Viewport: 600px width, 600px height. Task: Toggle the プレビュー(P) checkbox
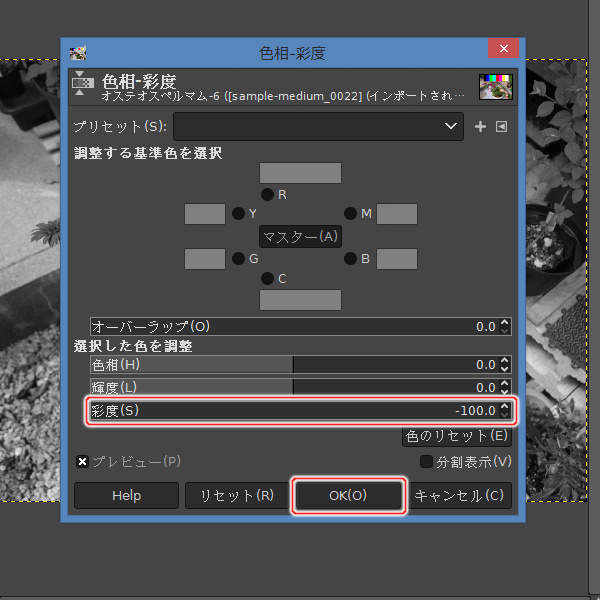click(x=82, y=462)
